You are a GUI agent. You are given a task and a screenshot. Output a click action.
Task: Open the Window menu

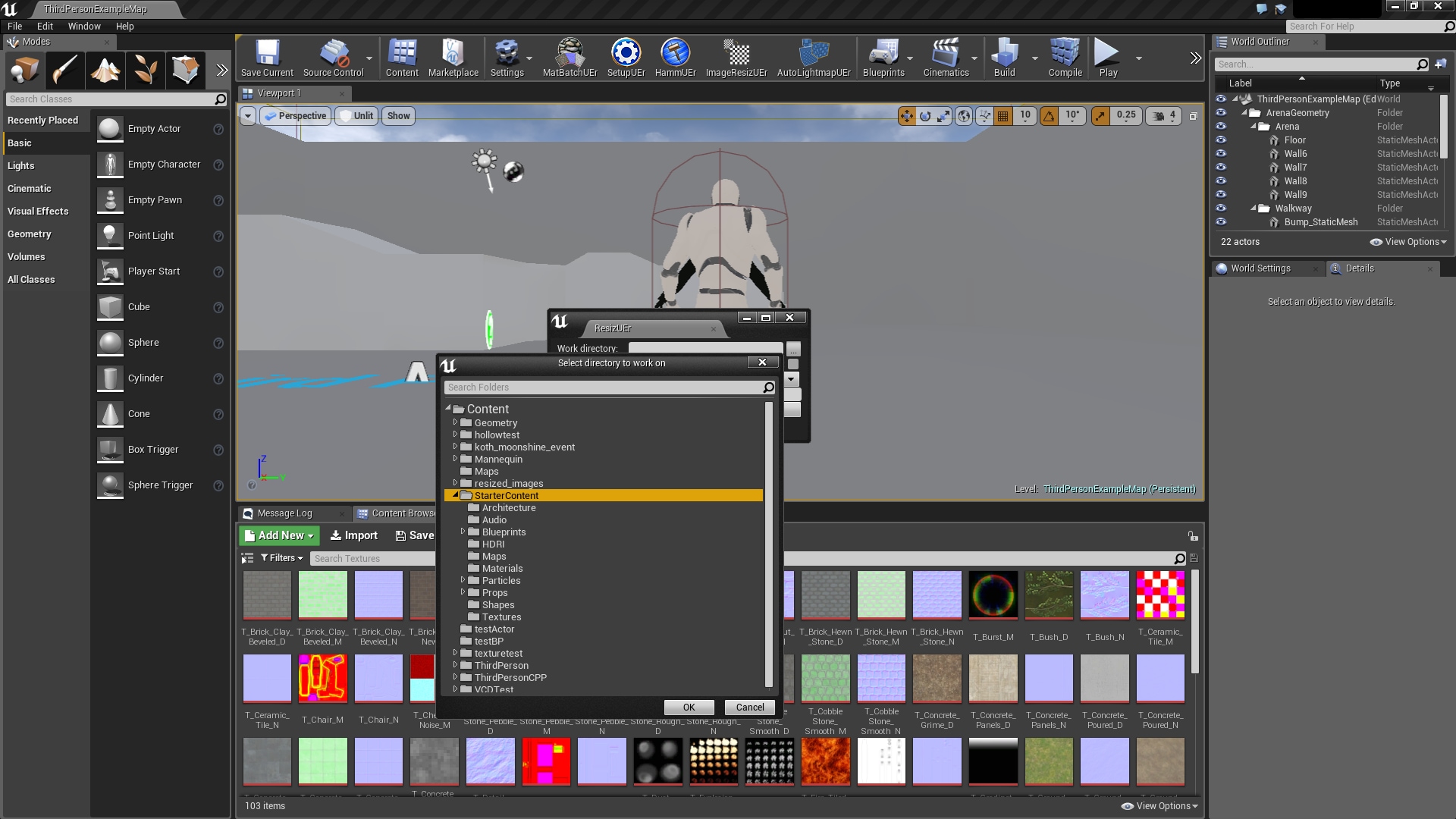coord(83,26)
